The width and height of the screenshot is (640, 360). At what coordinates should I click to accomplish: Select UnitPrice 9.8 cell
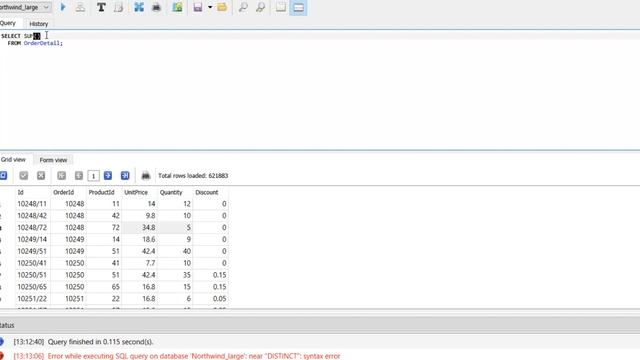pyautogui.click(x=139, y=216)
